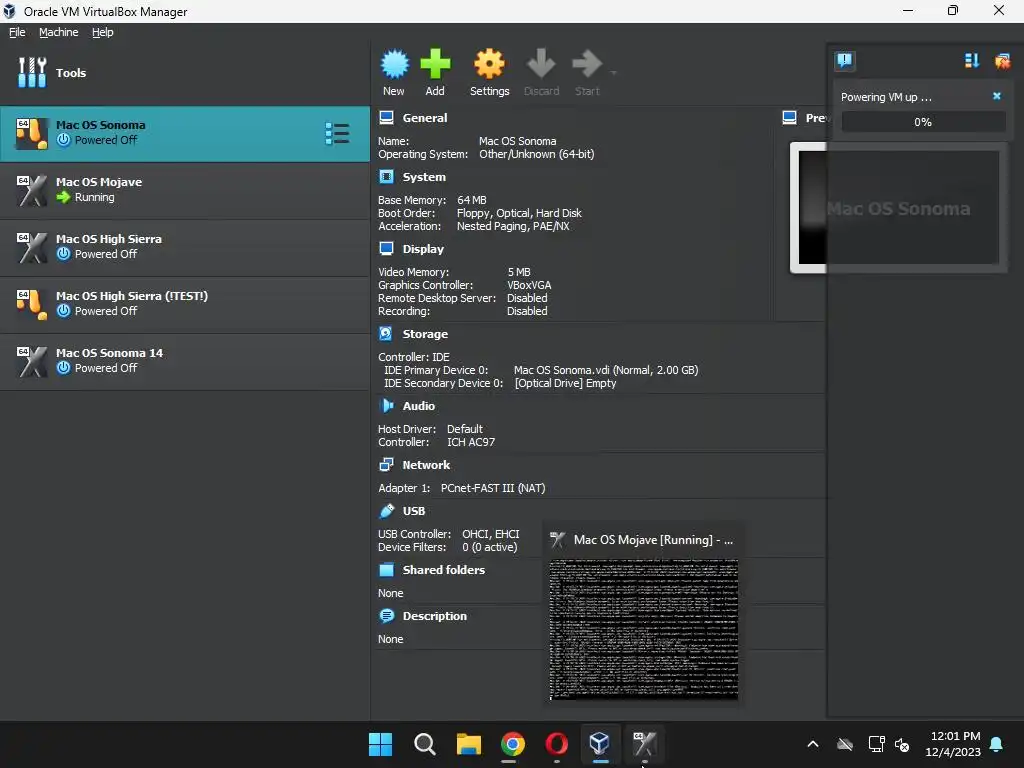1024x768 pixels.
Task: Select the Mac OS Sonoma 14 VM
Action: (x=185, y=361)
